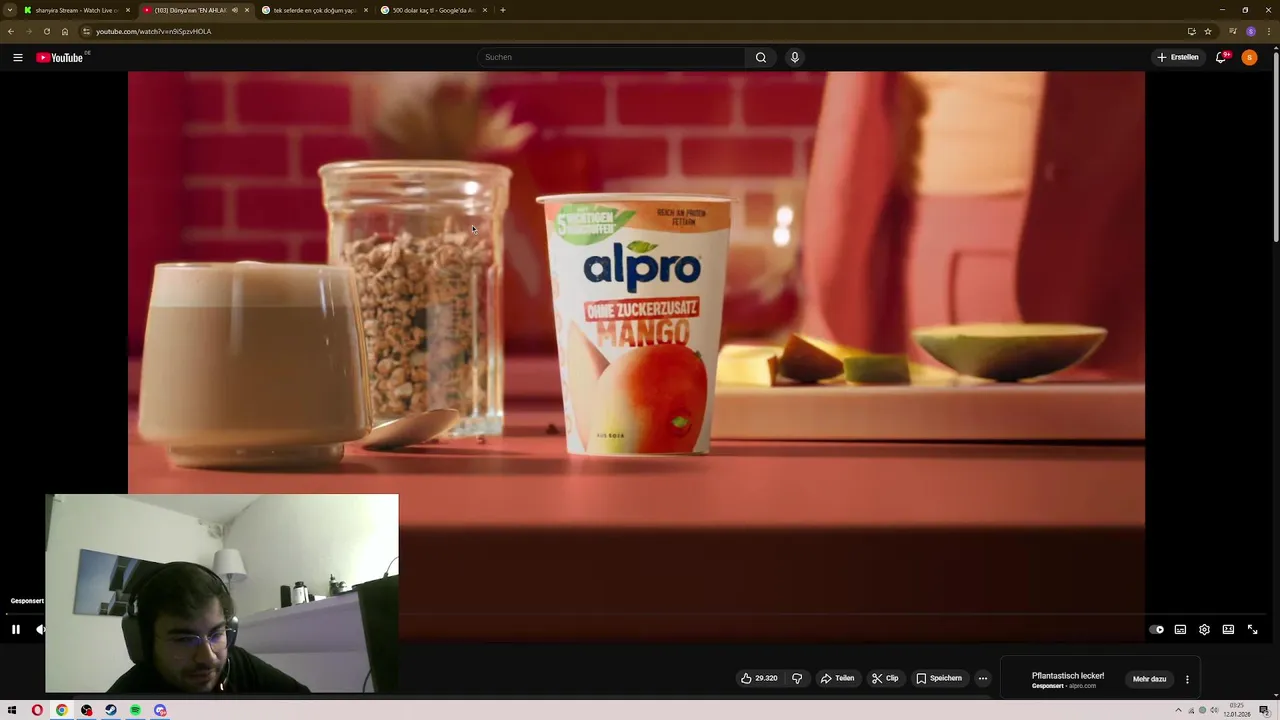Toggle subtitles with the captions icon
The image size is (1280, 720).
1180,629
